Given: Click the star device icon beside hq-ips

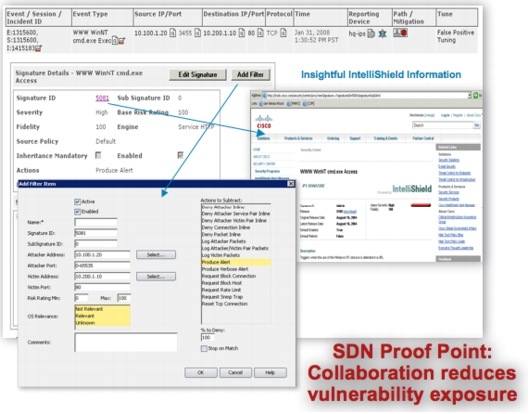Looking at the screenshot, I should [x=382, y=33].
